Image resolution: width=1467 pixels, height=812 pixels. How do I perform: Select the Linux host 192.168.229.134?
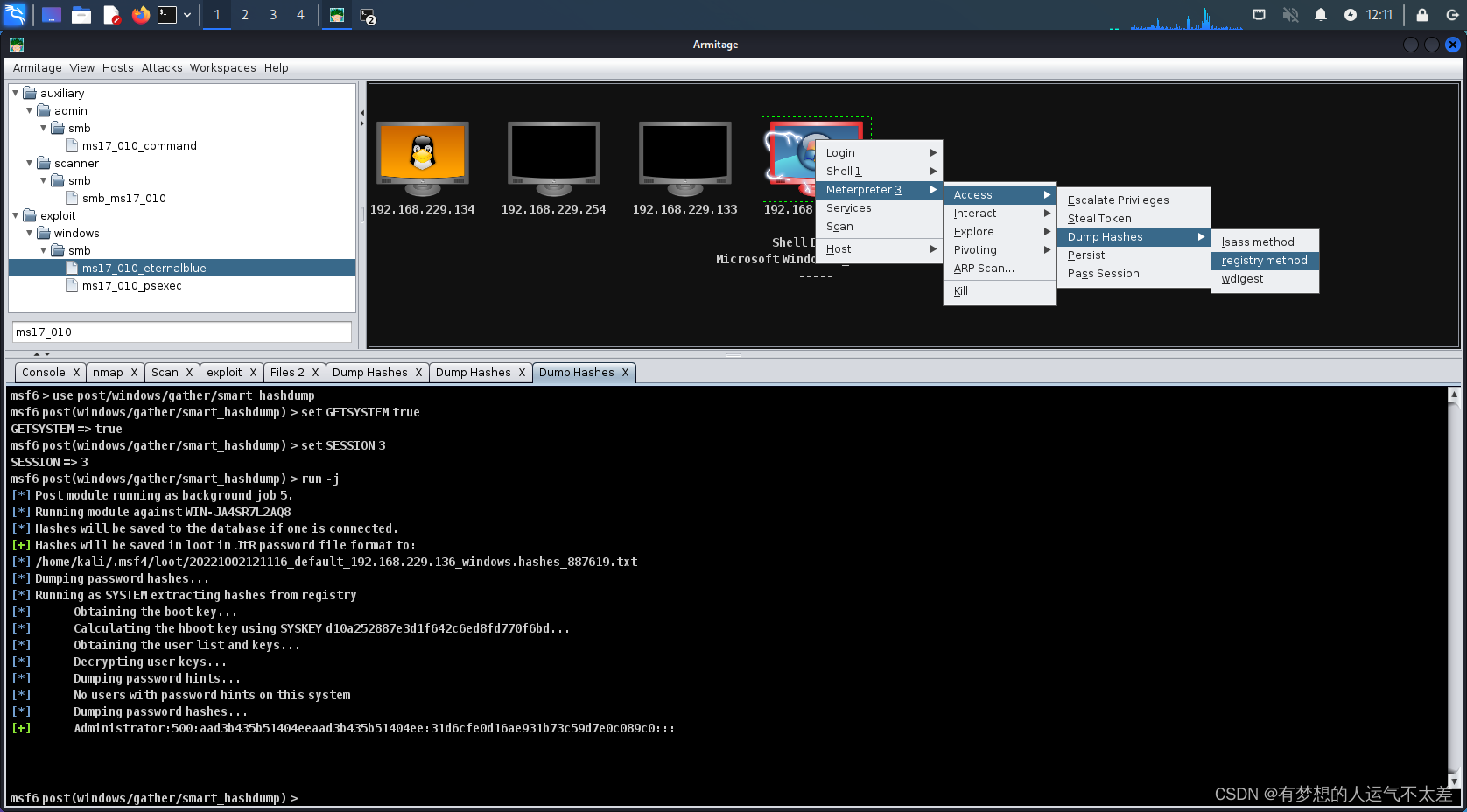click(423, 169)
